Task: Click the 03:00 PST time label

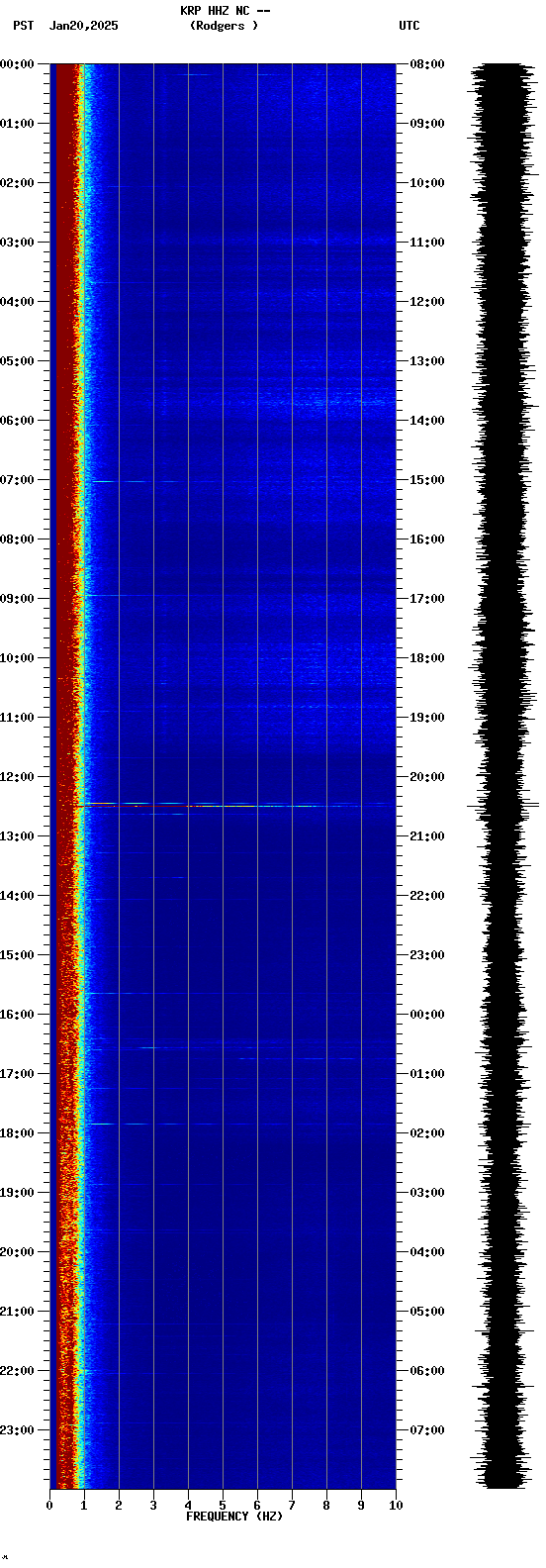Action: pos(17,243)
